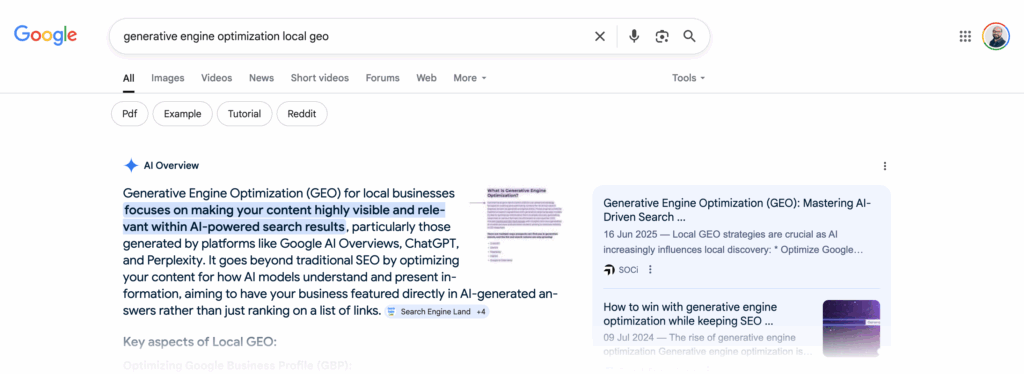
Task: Open the Mastering AI-Driven Search article link
Action: coord(737,210)
